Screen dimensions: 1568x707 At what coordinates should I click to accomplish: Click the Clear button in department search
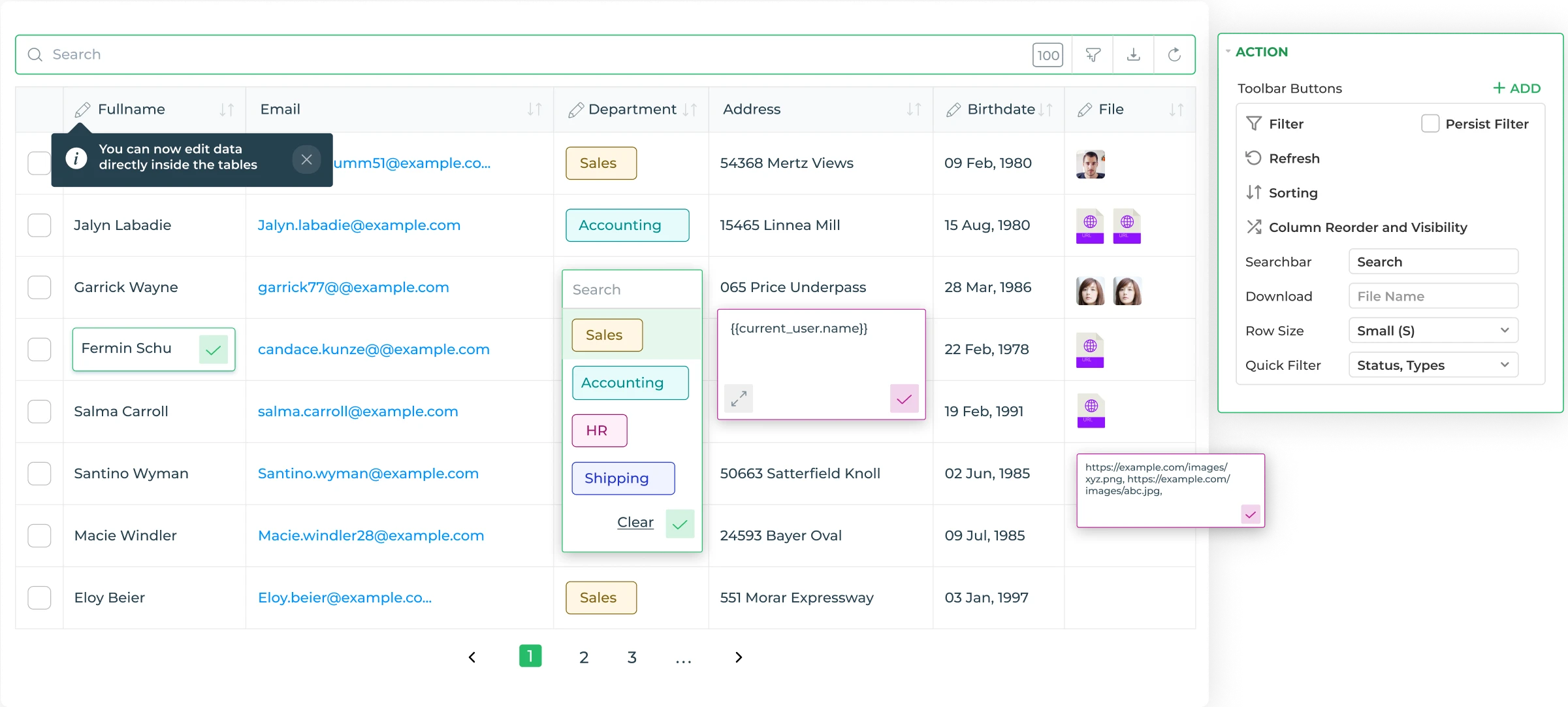pos(635,522)
